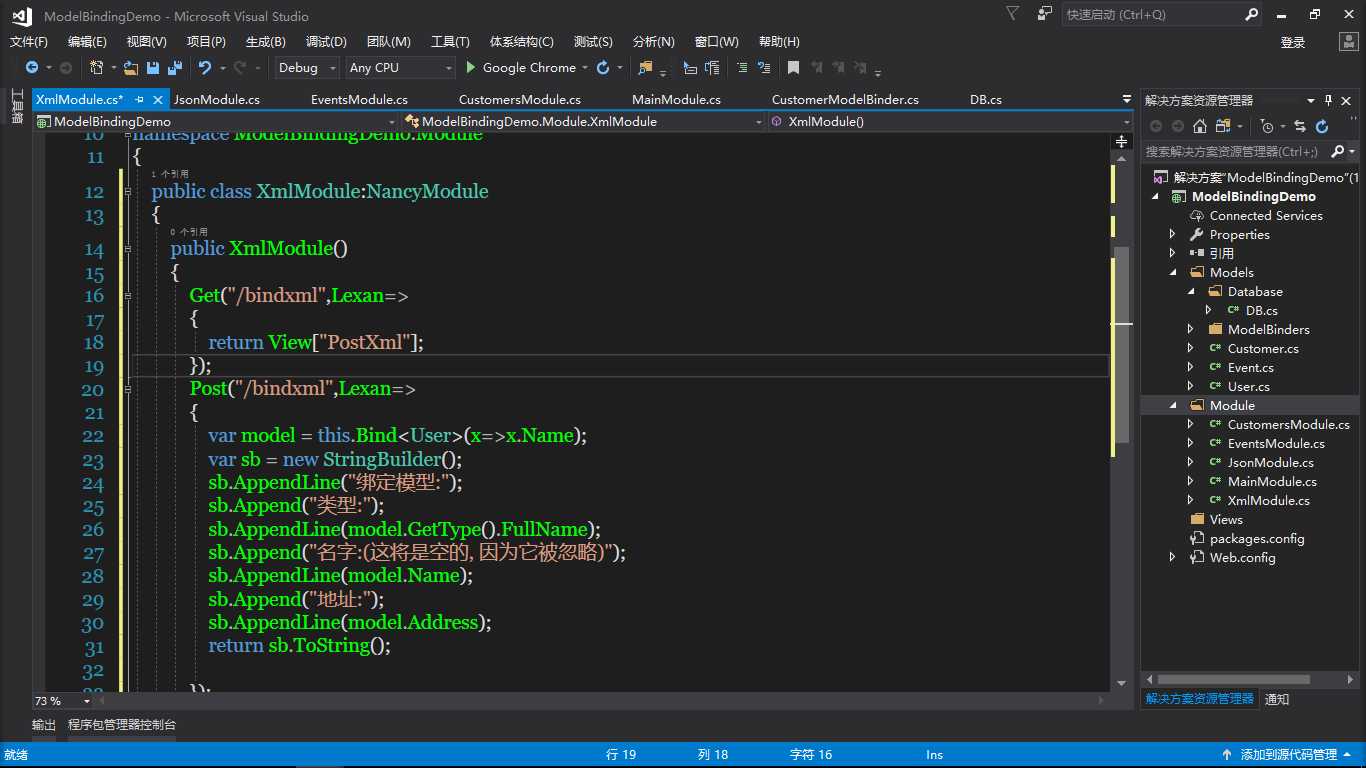Toggle the pin on the XmlModule.cs tab
The width and height of the screenshot is (1366, 768).
tap(140, 99)
